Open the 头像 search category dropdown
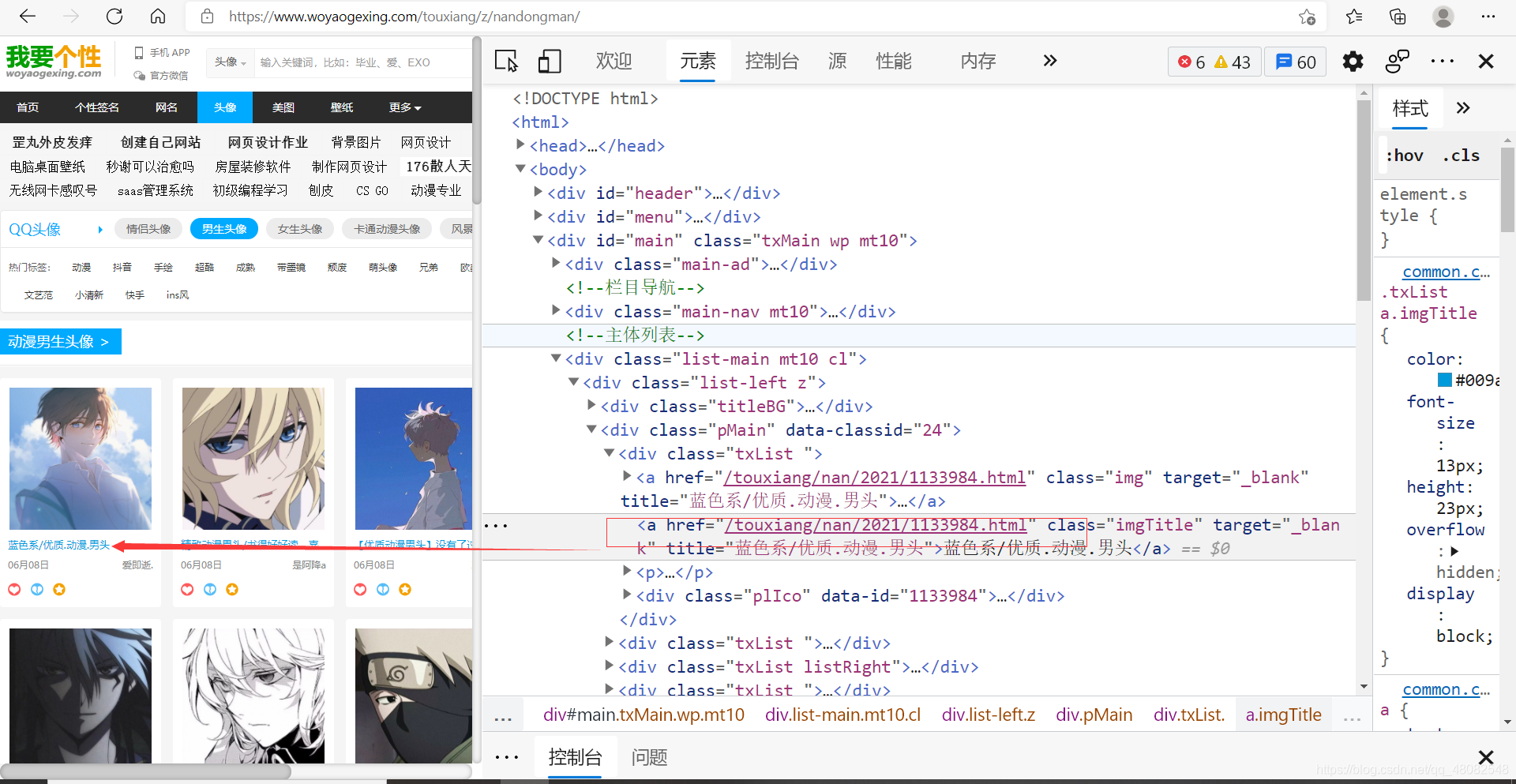The width and height of the screenshot is (1516, 784). (231, 62)
